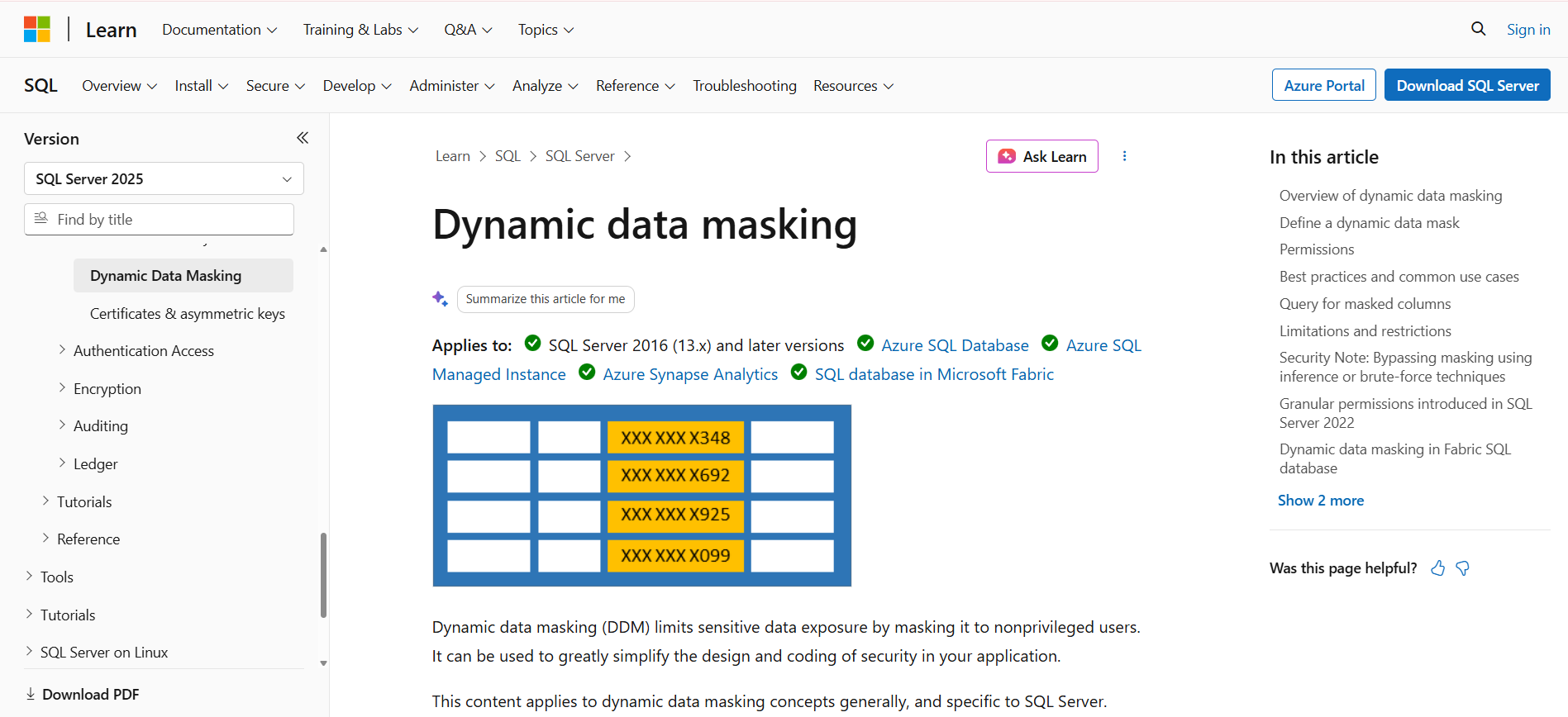
Task: Click the thumbs up helpful icon
Action: click(x=1438, y=568)
